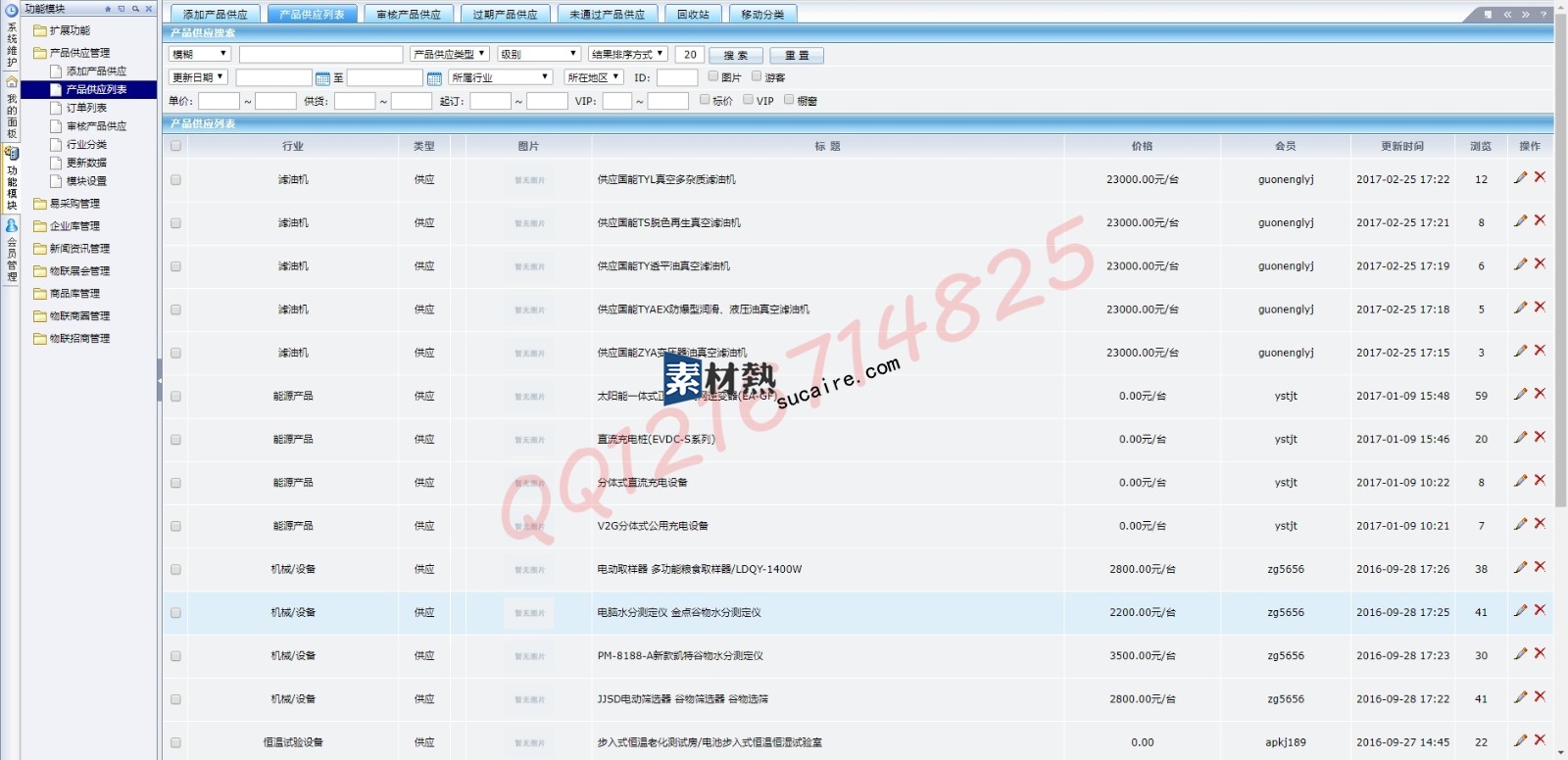This screenshot has height=760, width=1568.
Task: Click the home icon in 功能模块 header
Action: (108, 9)
